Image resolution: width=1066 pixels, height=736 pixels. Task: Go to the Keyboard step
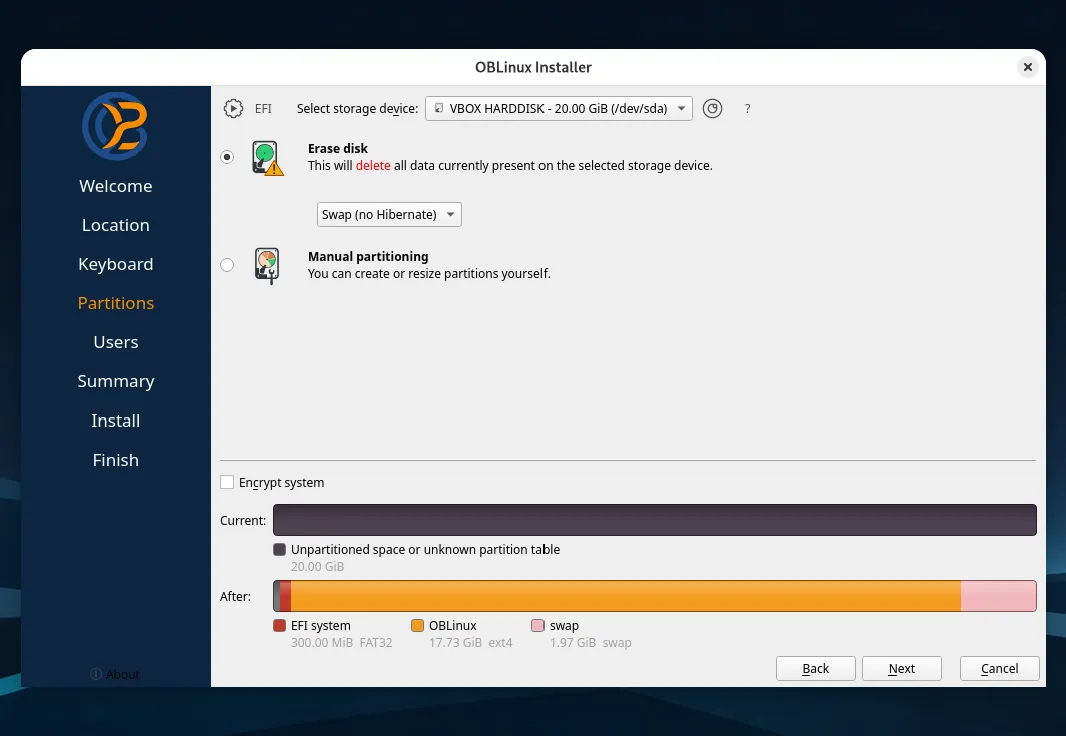[116, 264]
